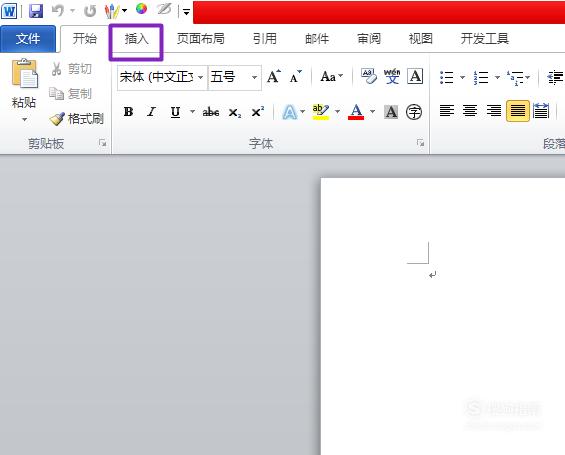Apply numbered list
This screenshot has height=455, width=565.
click(481, 77)
